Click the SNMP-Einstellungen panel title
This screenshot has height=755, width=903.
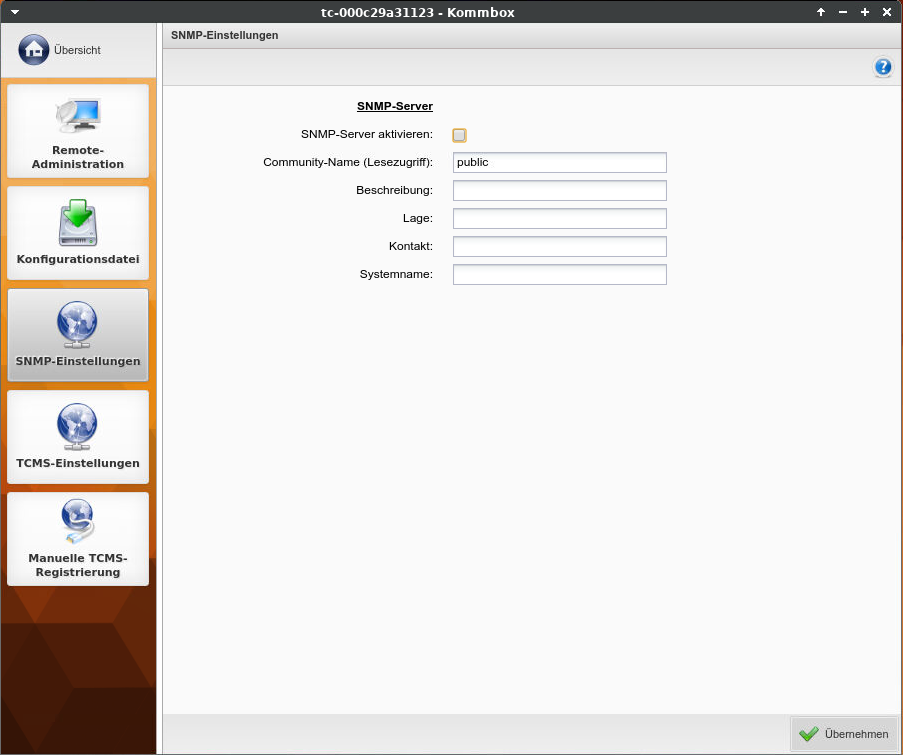225,35
